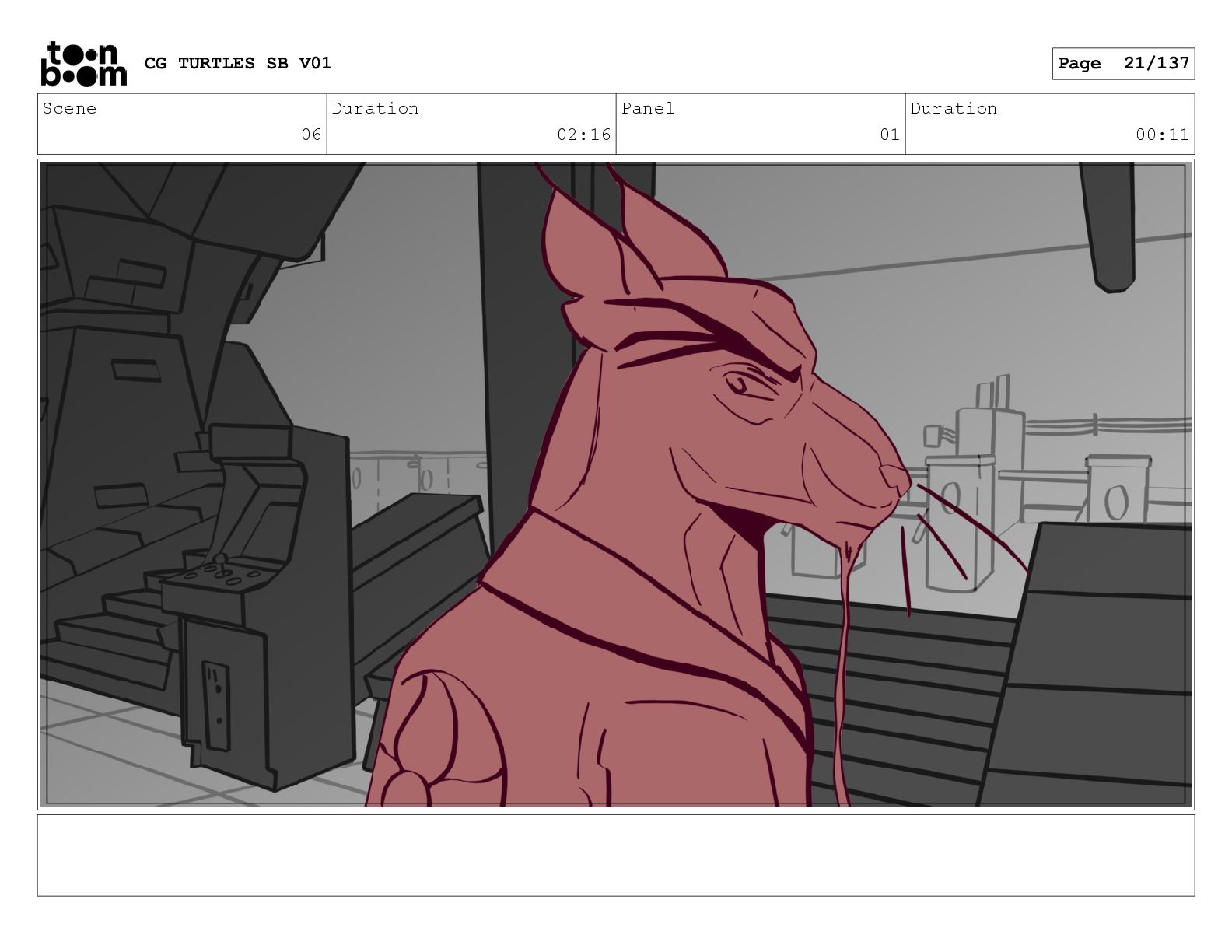The width and height of the screenshot is (1232, 952).
Task: Click the Toon Boom logo
Action: pyautogui.click(x=83, y=63)
